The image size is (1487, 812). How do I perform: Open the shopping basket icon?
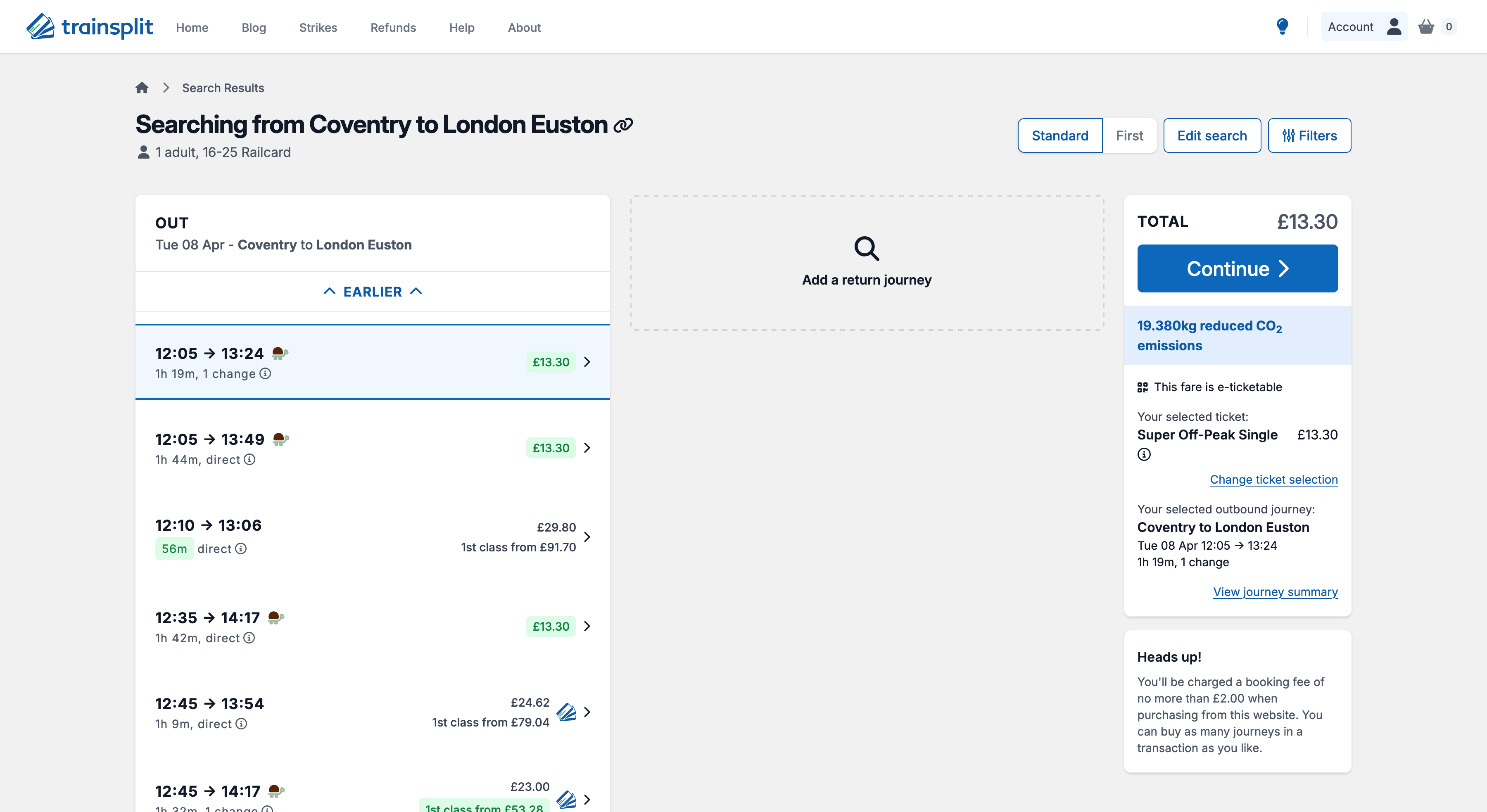pyautogui.click(x=1426, y=26)
